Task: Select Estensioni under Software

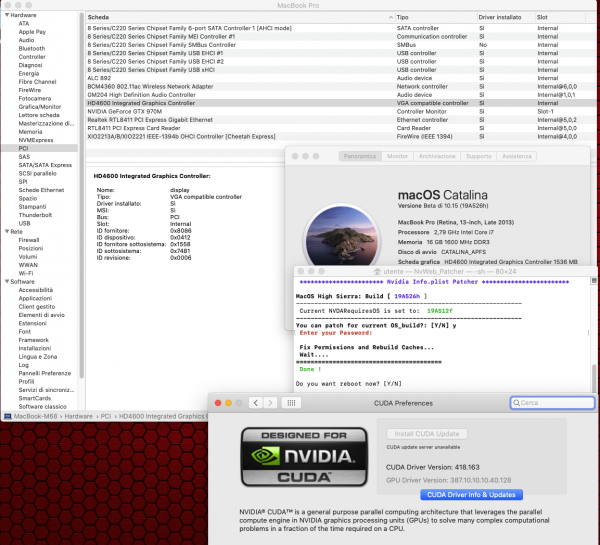Action: coord(33,323)
